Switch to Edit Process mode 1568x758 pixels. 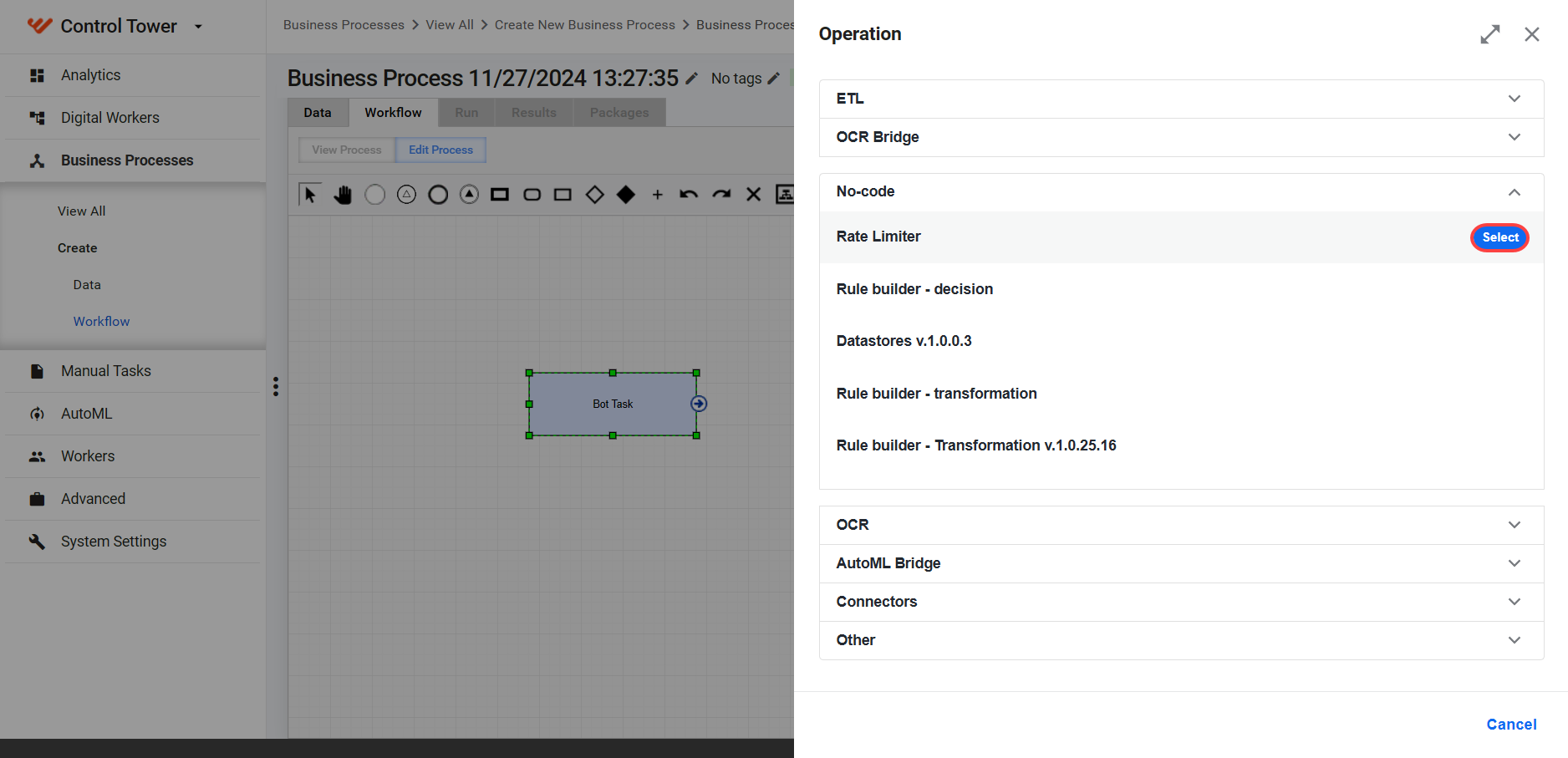coord(440,150)
